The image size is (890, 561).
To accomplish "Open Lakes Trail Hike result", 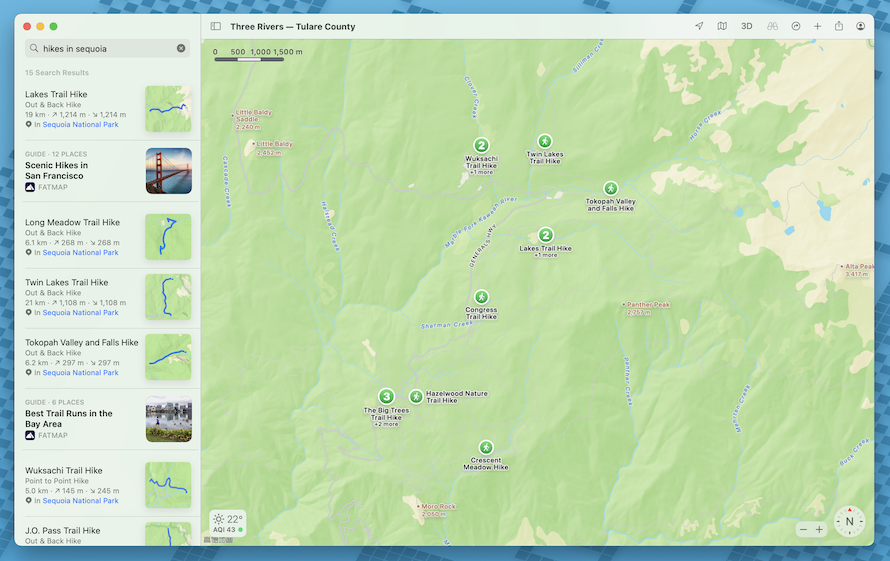I will pos(108,109).
